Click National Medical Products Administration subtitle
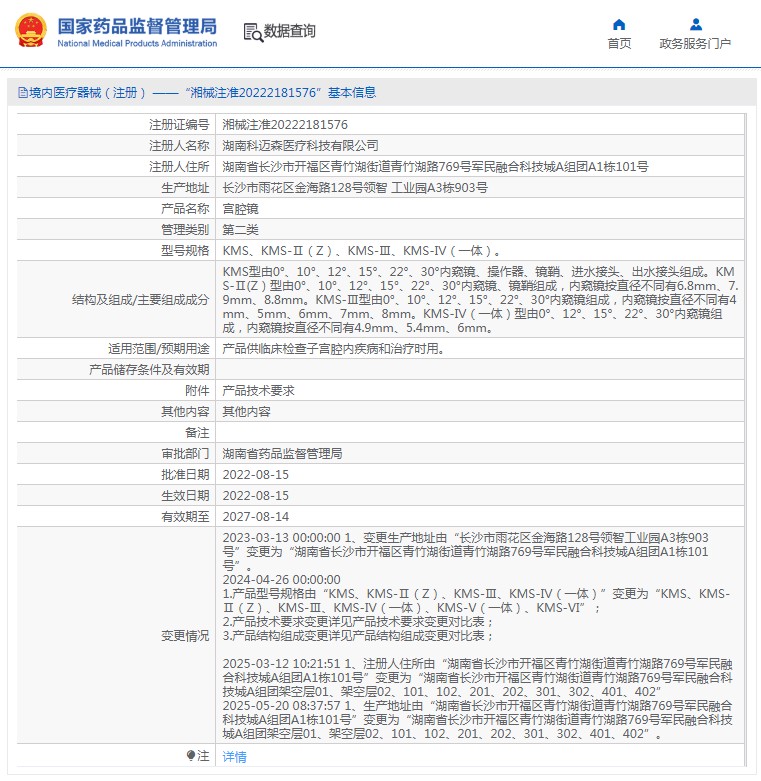 (x=137, y=43)
